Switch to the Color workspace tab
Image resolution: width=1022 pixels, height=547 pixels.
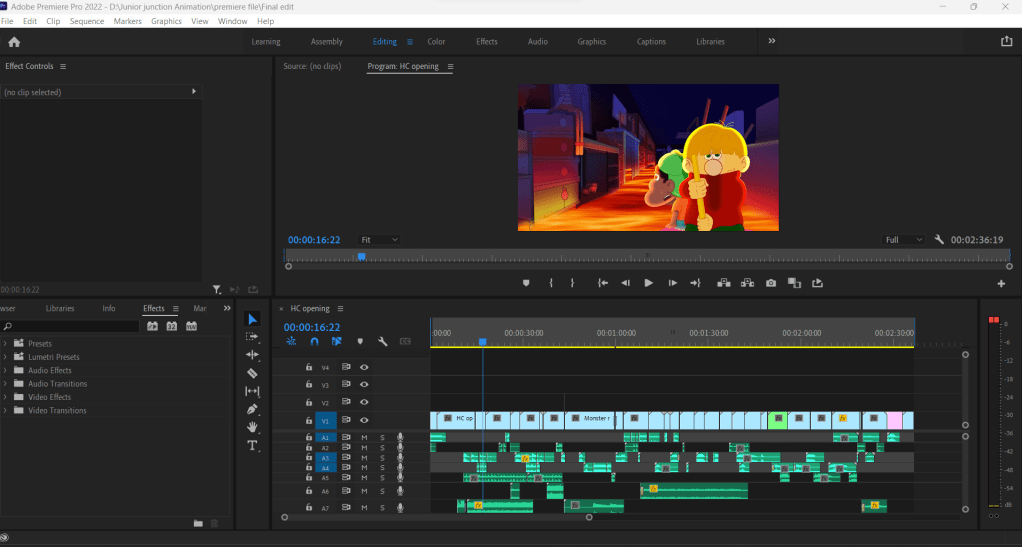click(436, 42)
